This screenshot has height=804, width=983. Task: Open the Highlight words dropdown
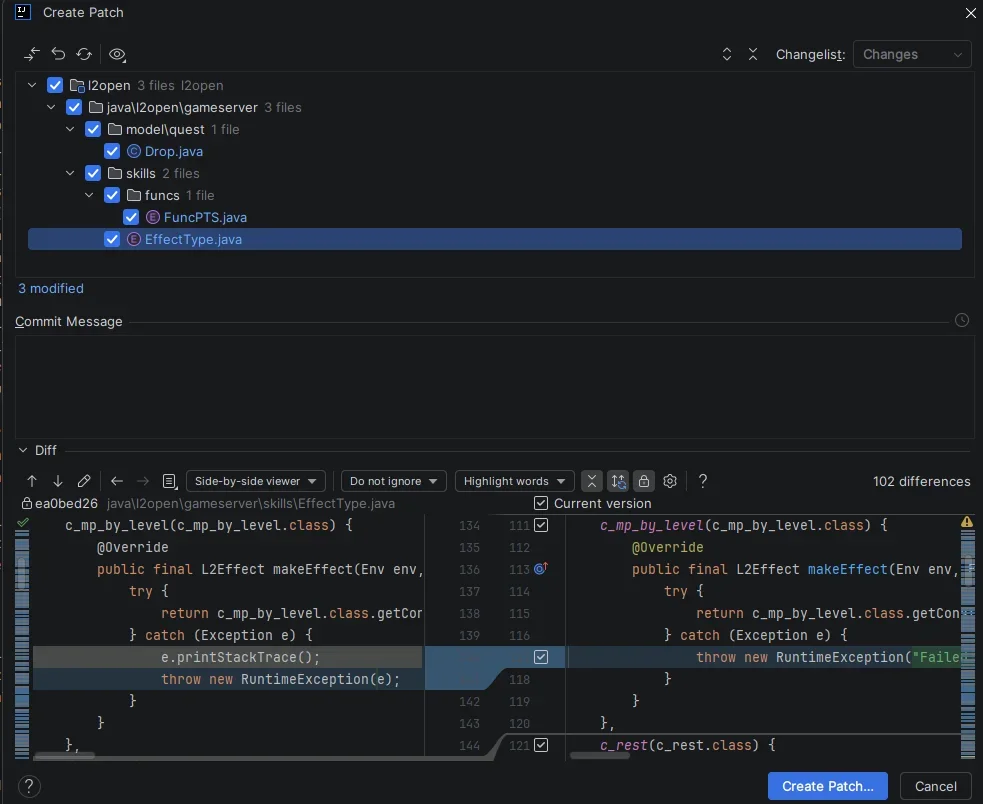515,481
